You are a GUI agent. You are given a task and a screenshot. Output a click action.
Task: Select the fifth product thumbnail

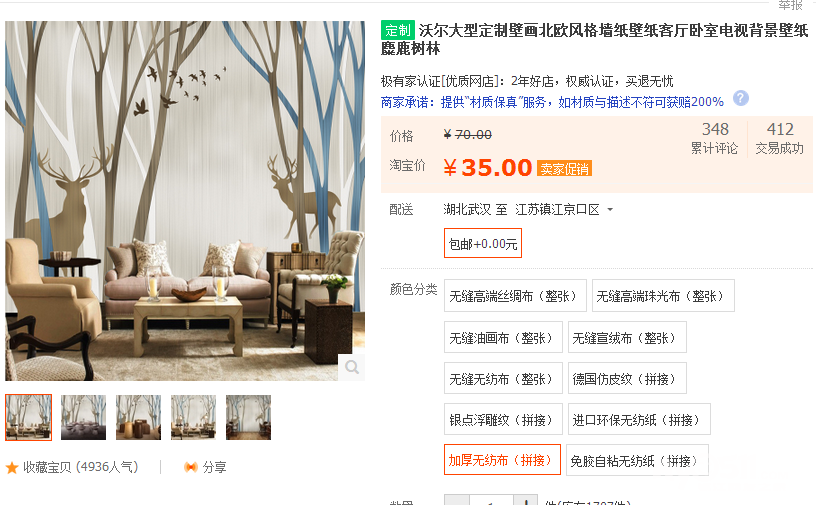248,418
